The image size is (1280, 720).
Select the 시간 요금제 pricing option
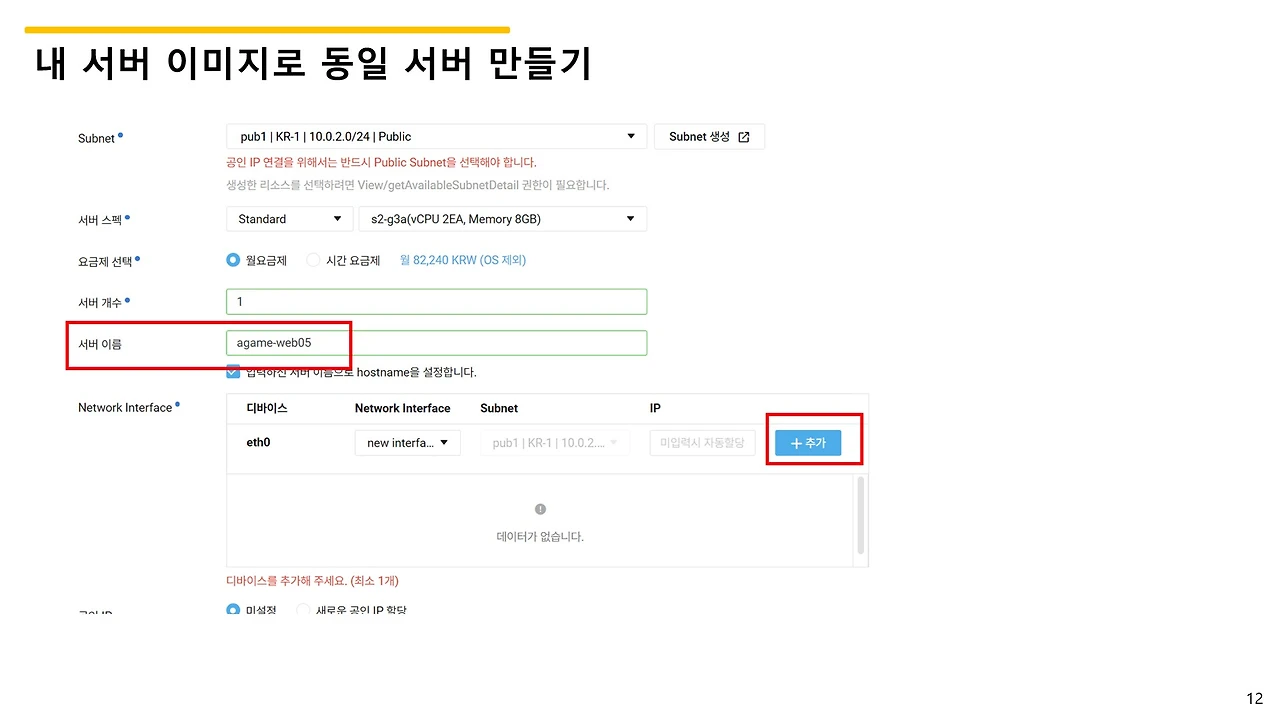[313, 260]
